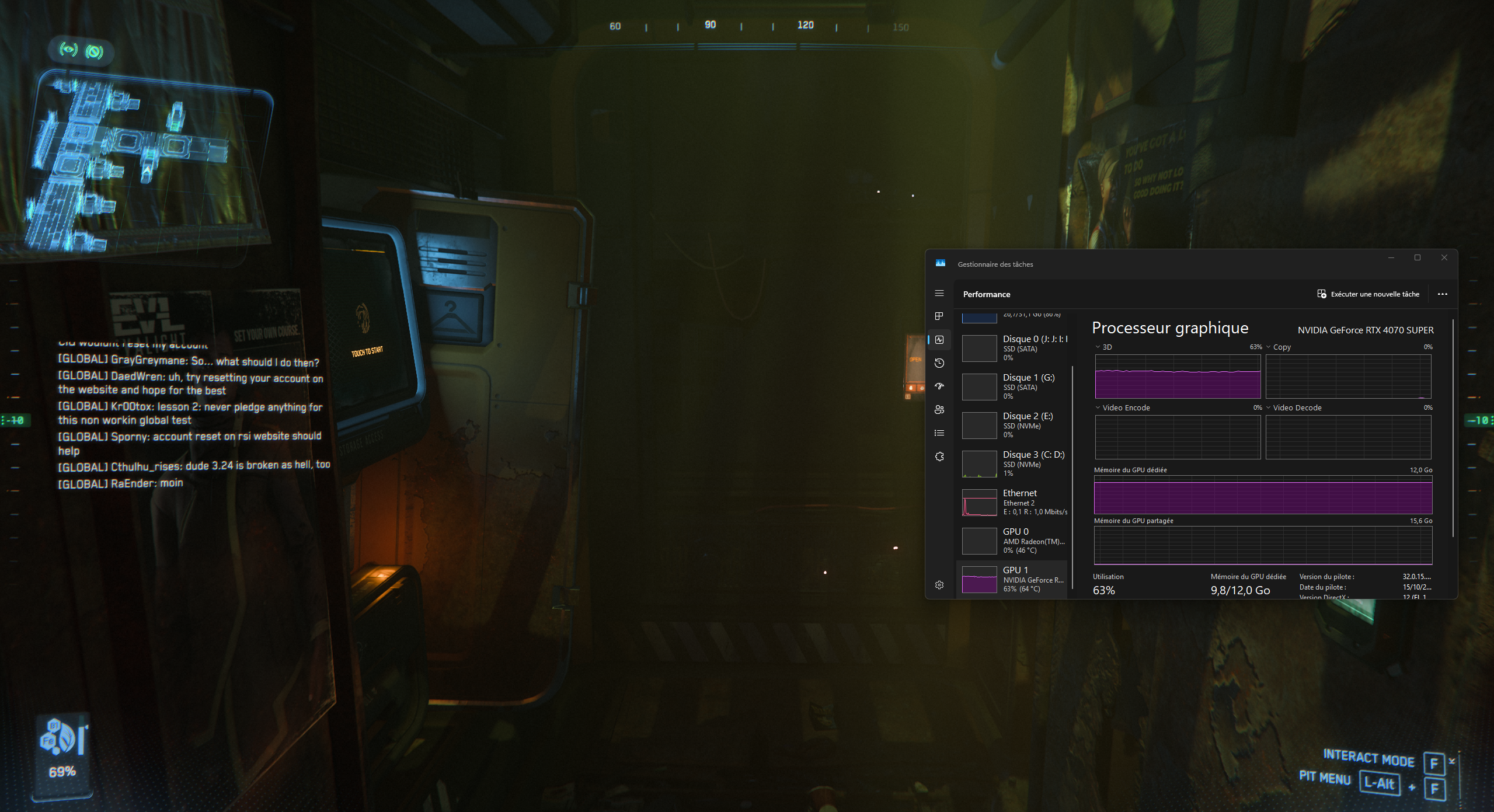The height and width of the screenshot is (812, 1494).
Task: Maximize the Task Manager window
Action: pos(1417,257)
